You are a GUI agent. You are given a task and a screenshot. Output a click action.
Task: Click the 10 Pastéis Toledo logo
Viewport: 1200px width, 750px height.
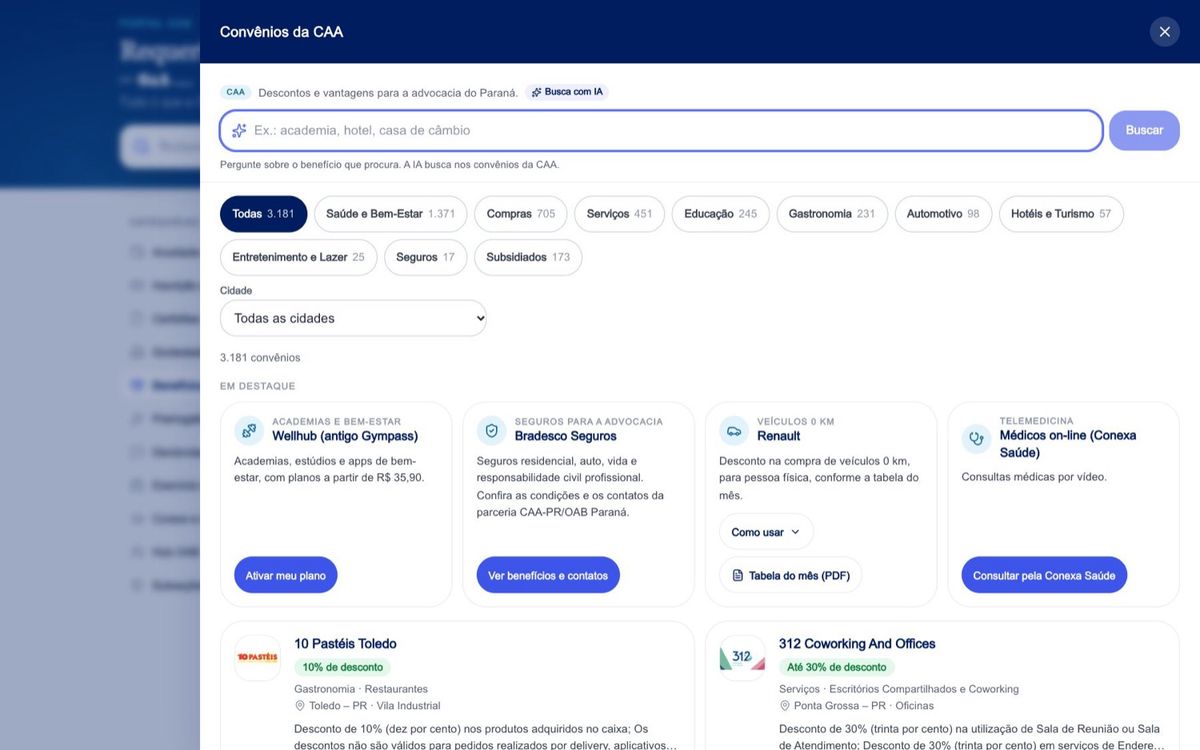click(x=257, y=657)
